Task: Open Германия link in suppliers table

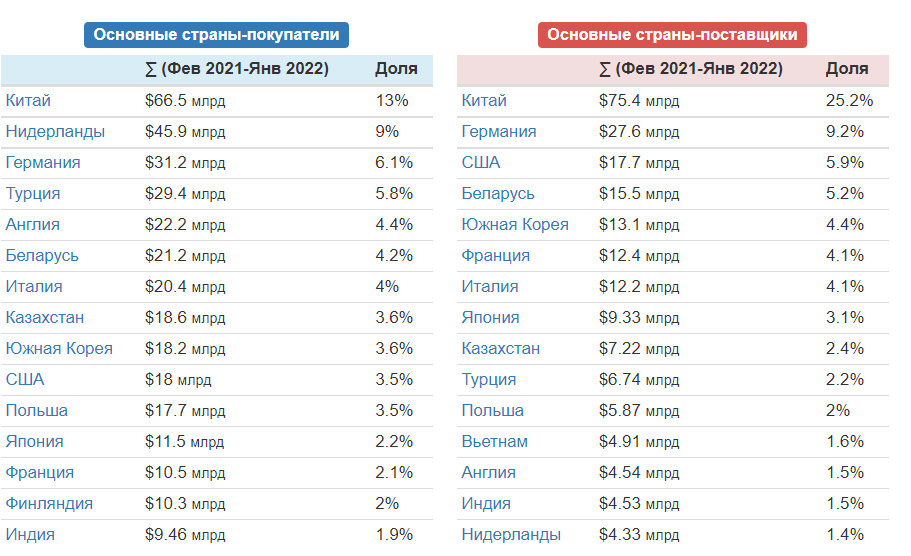Action: coord(498,132)
